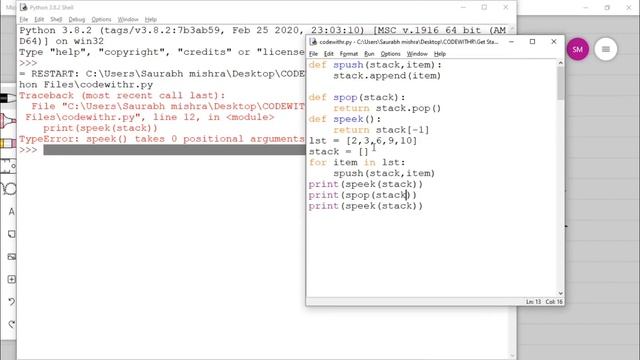Click the codewithr.py editor title icon

313,42
